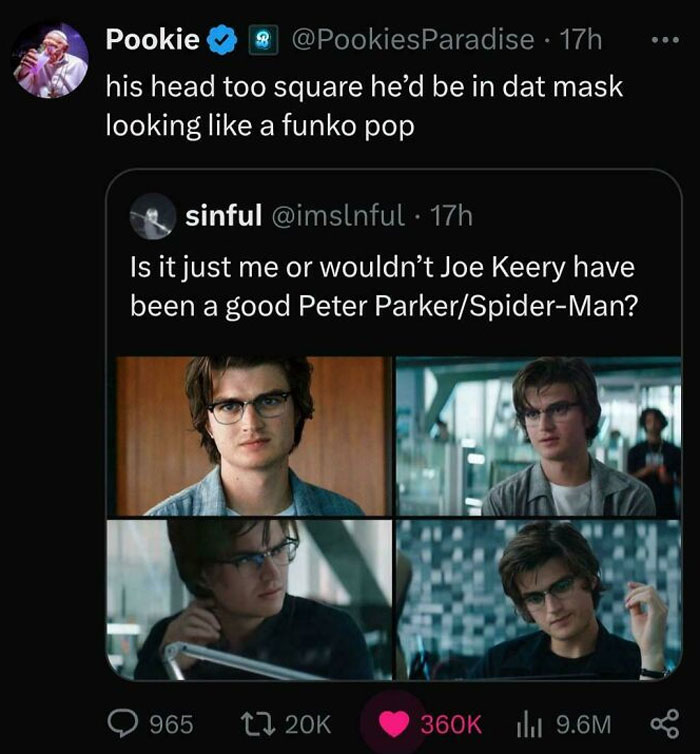
Task: Click the 360K likes count
Action: (451, 724)
